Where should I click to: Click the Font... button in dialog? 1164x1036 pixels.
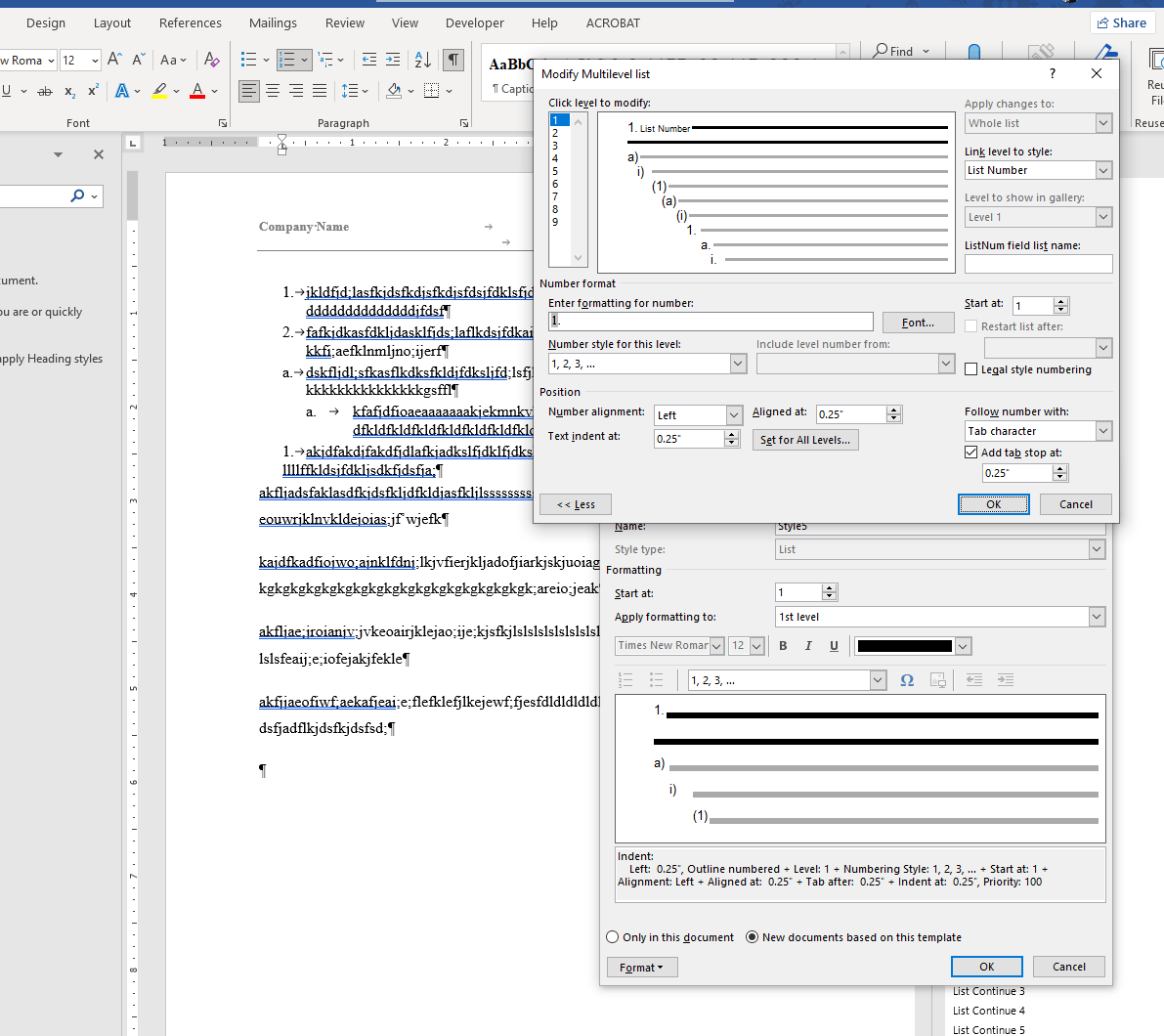pyautogui.click(x=918, y=323)
